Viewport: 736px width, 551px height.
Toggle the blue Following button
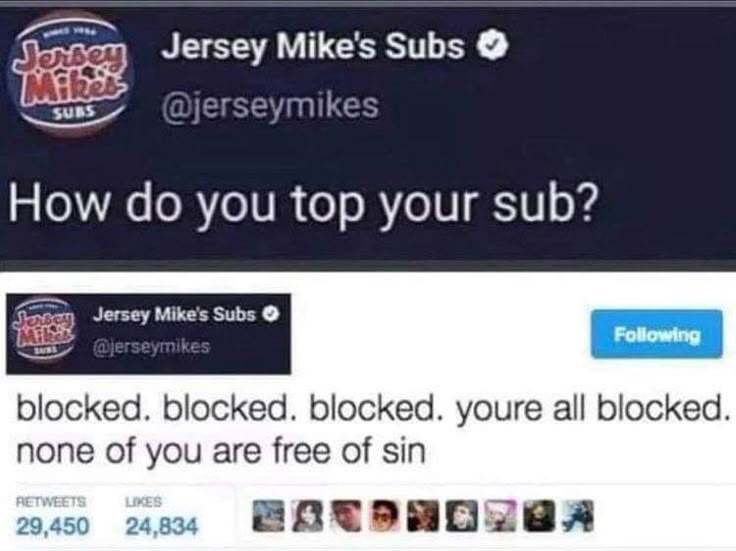click(657, 334)
